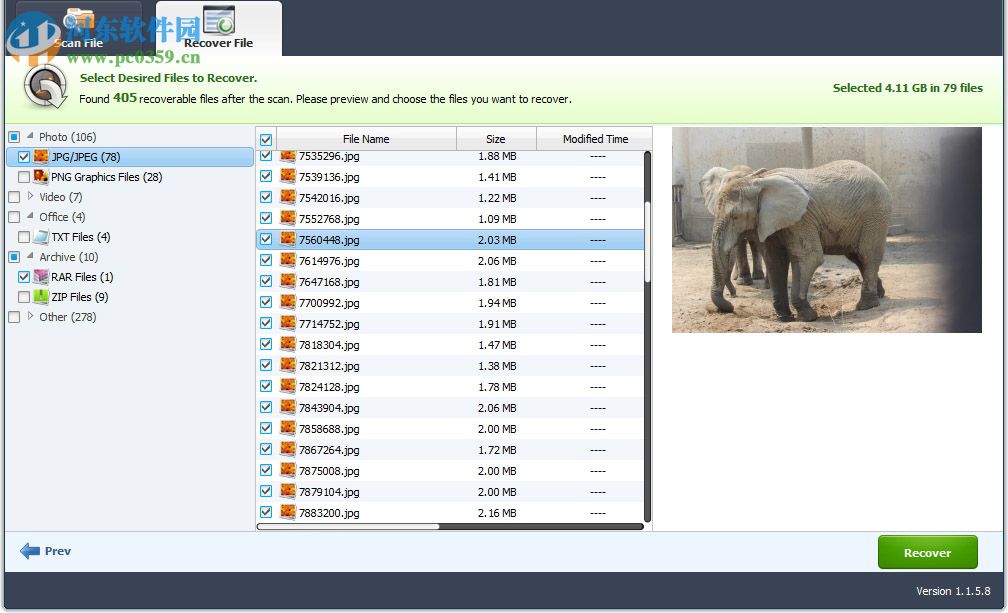Image resolution: width=1008 pixels, height=613 pixels.
Task: Uncheck the checkbox next to 7539136.jpg
Action: coord(265,176)
